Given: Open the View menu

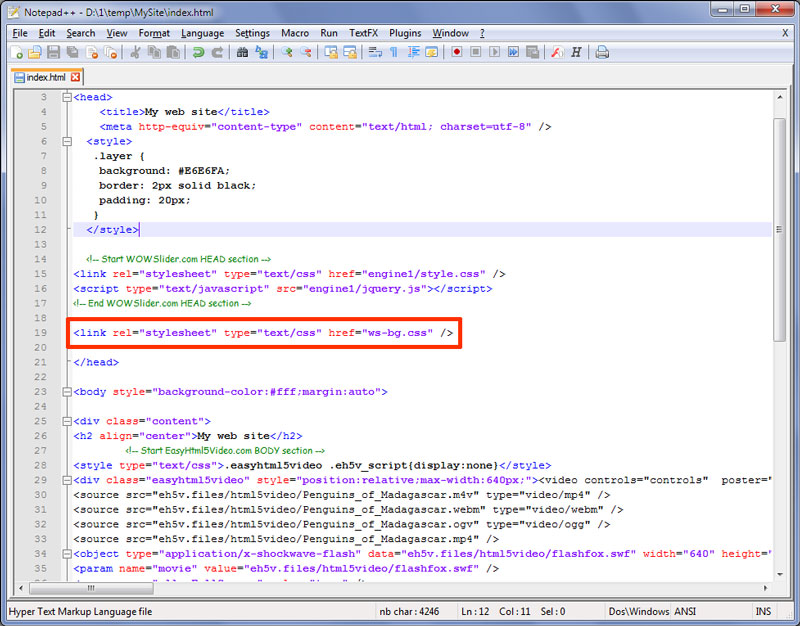Looking at the screenshot, I should (x=117, y=33).
